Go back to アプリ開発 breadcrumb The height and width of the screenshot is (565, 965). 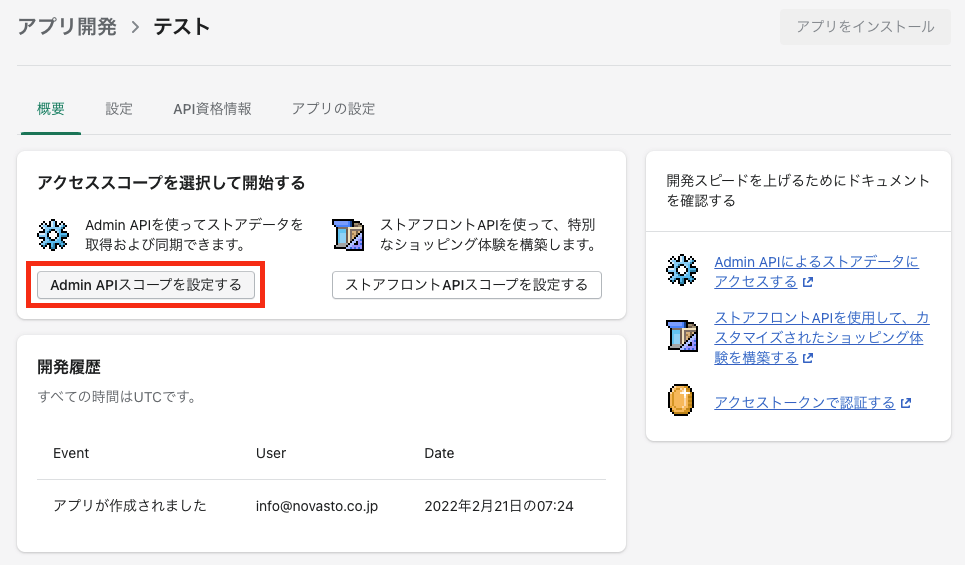tap(67, 27)
